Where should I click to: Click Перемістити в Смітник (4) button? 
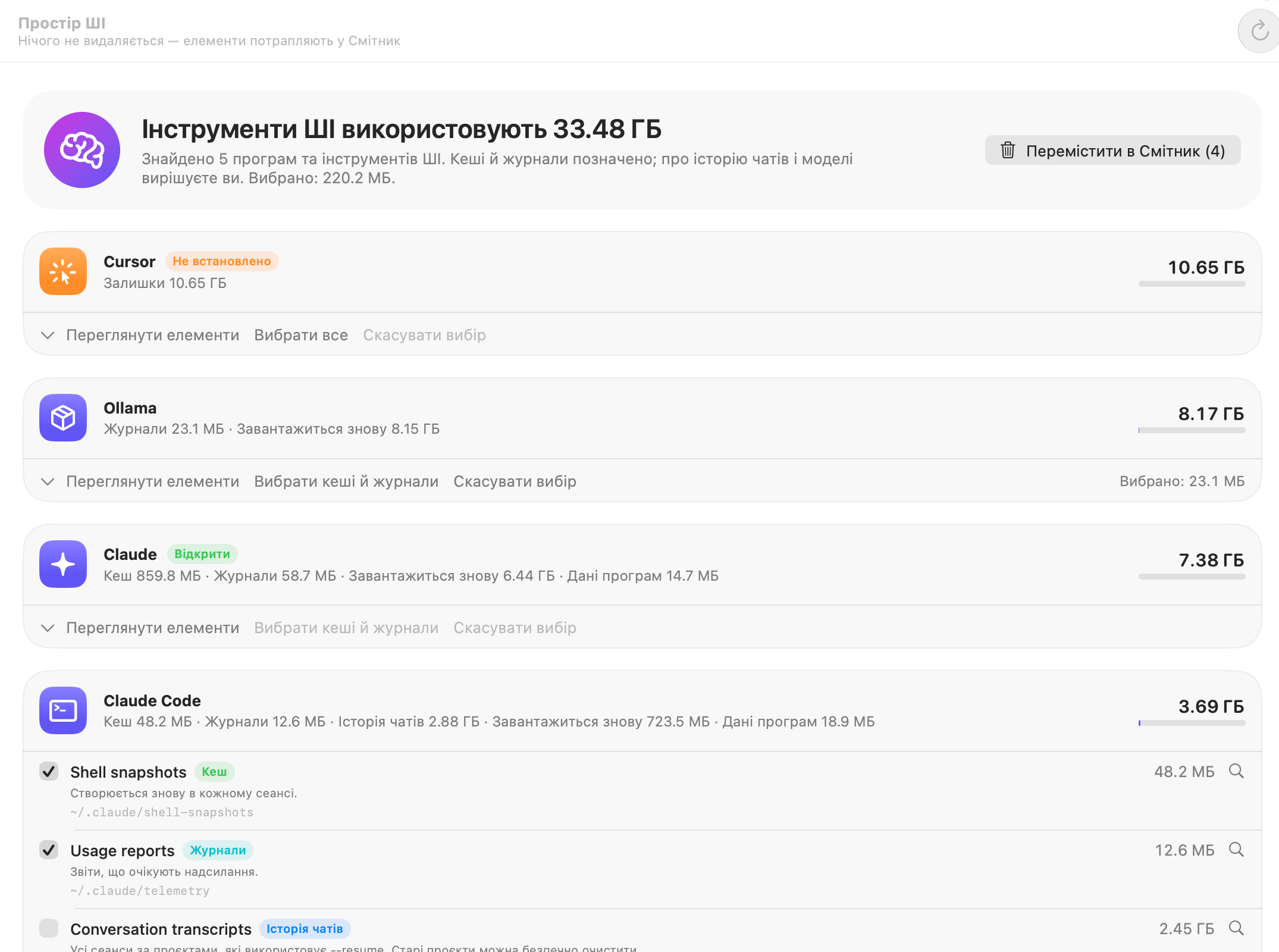pos(1112,151)
